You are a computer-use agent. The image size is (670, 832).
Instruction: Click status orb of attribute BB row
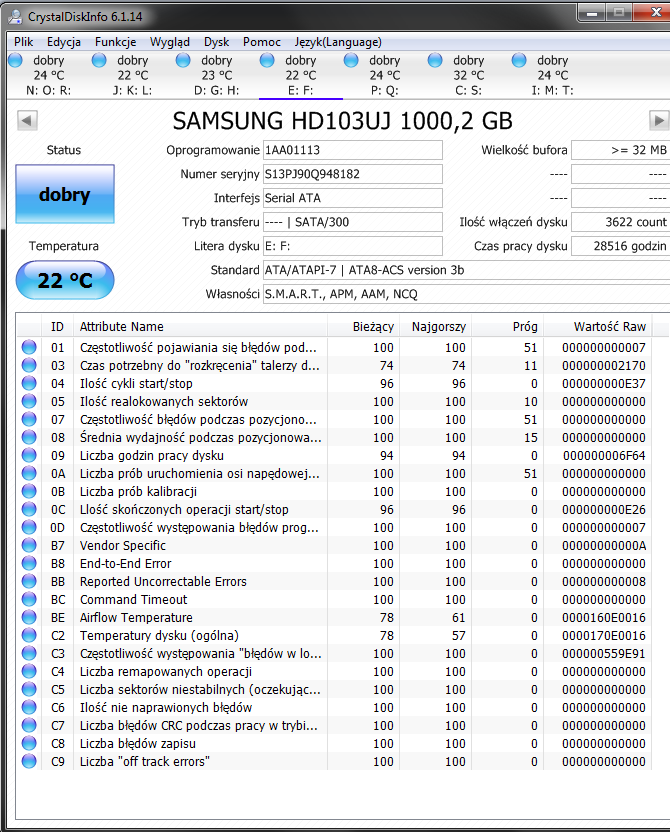29,581
